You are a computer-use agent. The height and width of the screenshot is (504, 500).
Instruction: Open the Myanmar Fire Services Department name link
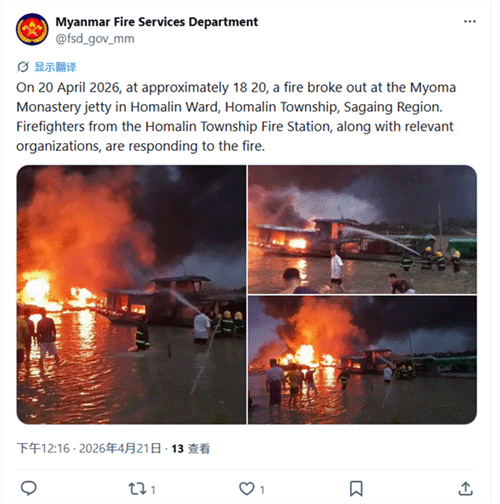(157, 22)
